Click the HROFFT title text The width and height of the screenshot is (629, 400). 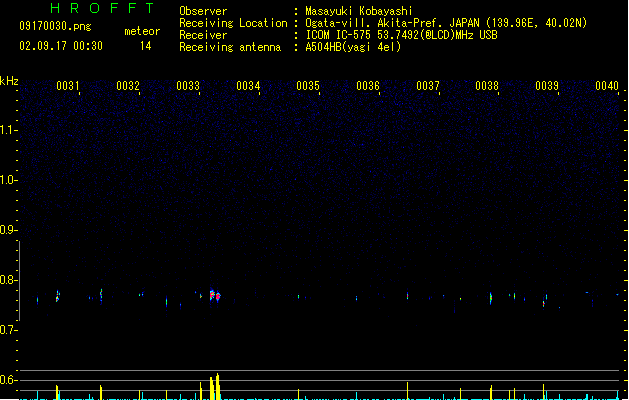(x=102, y=8)
